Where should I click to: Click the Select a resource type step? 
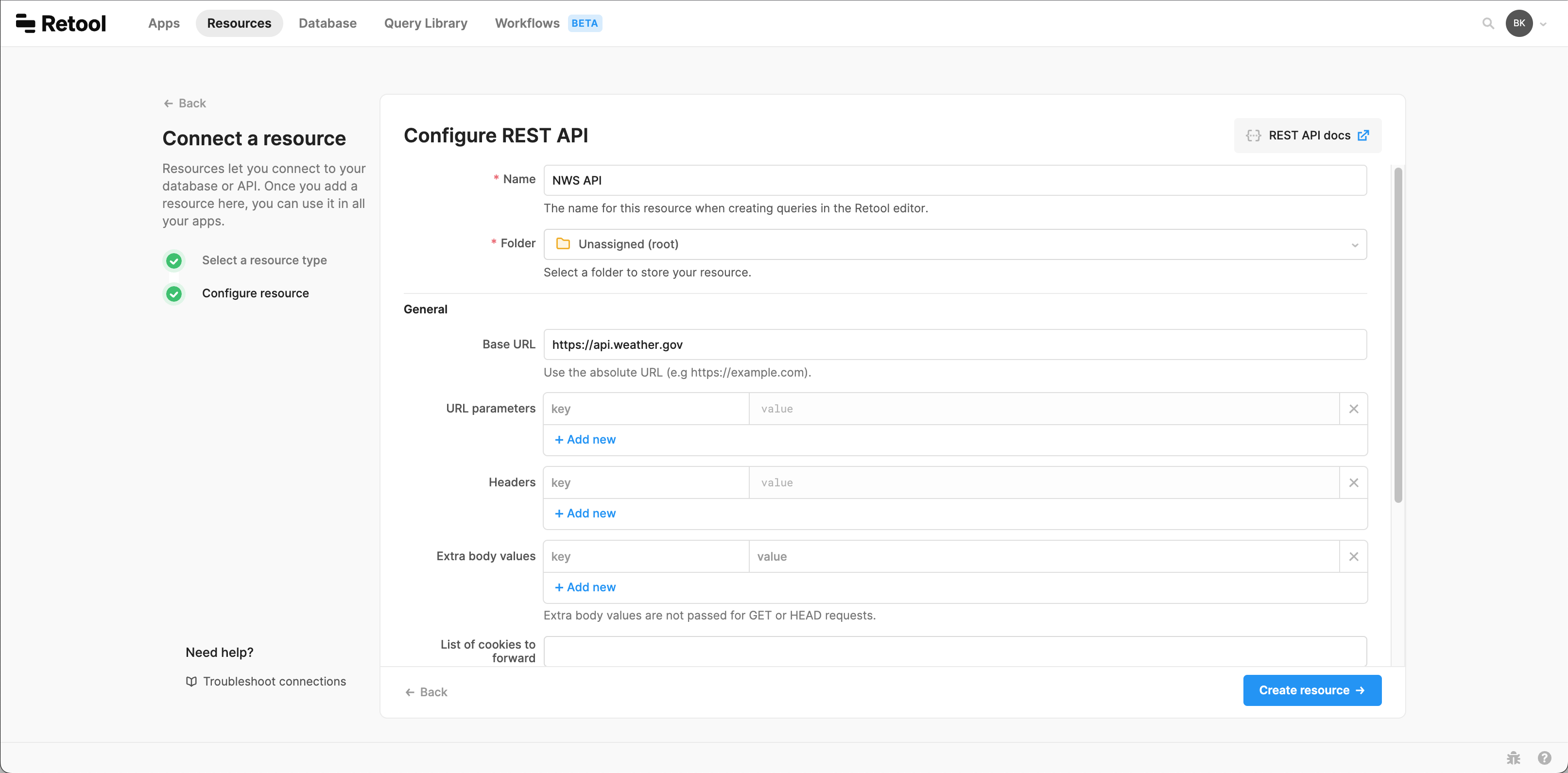(264, 260)
